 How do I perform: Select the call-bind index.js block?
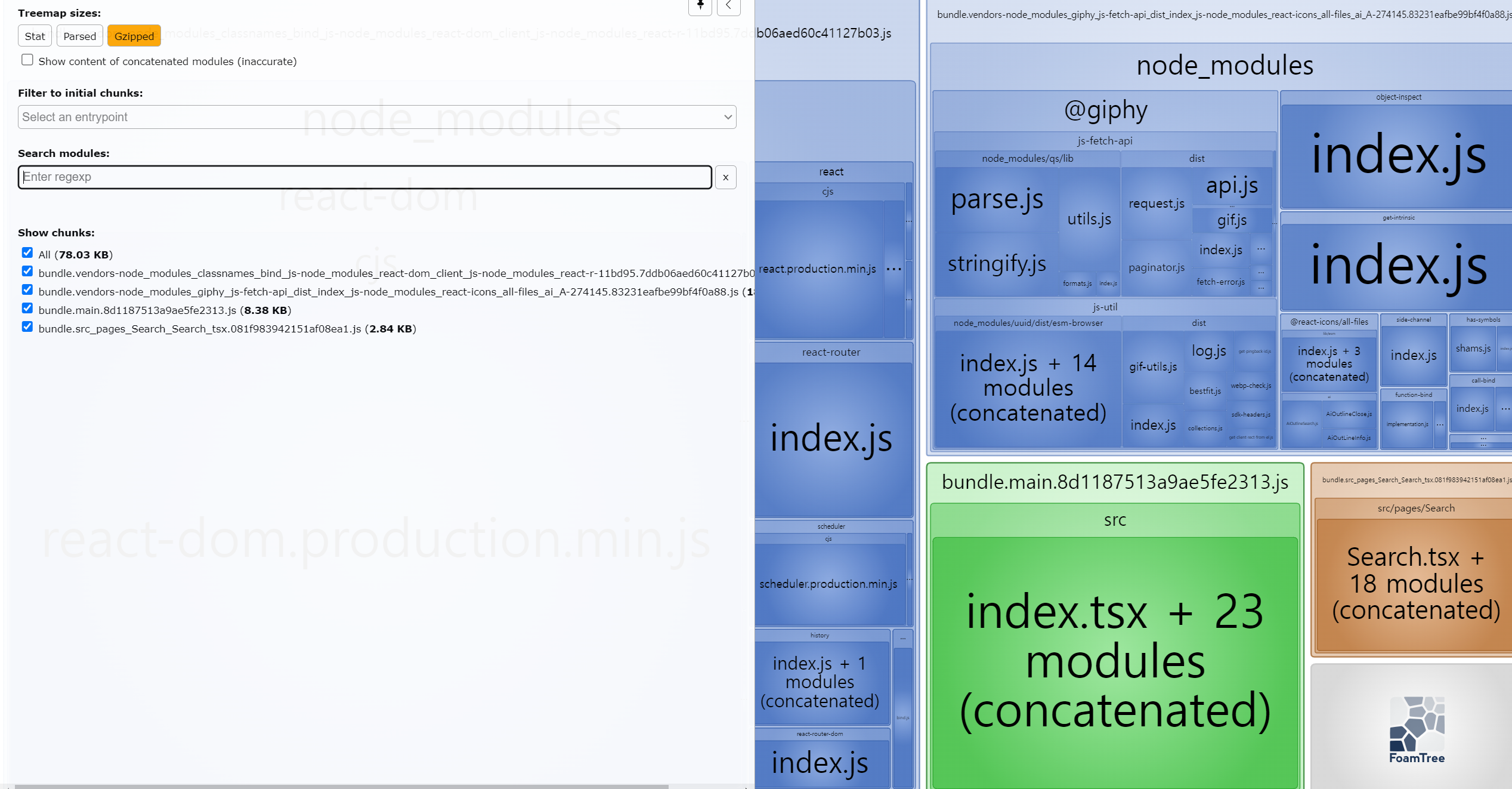[1471, 409]
